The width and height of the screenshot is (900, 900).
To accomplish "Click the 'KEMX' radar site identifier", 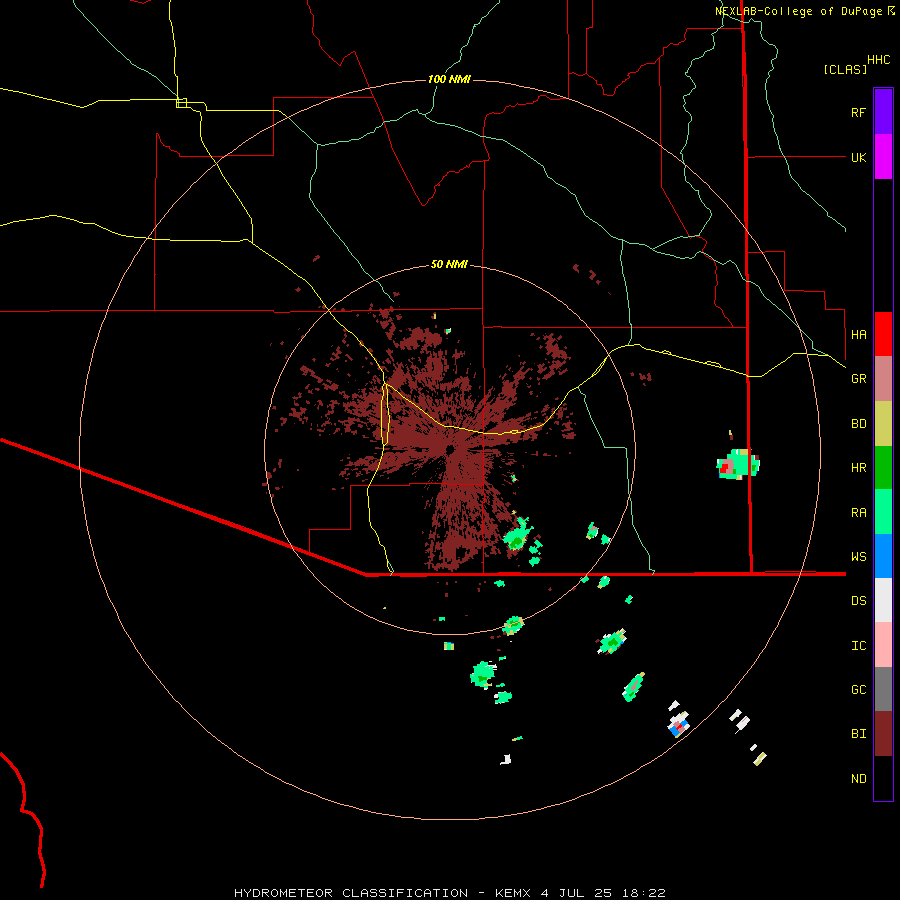I will click(513, 893).
